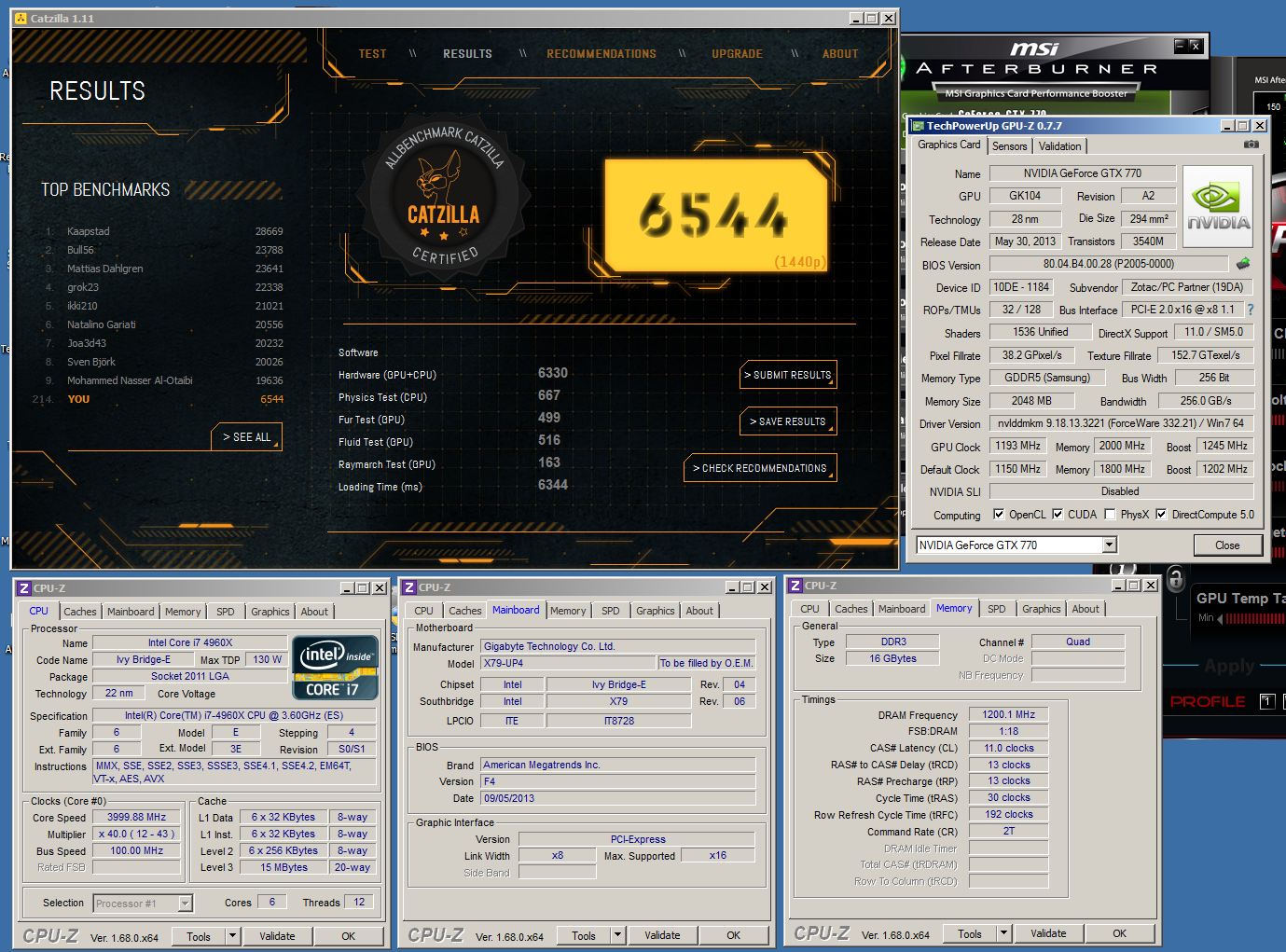Click the Catzilla title bar app icon
This screenshot has width=1286, height=952.
[x=21, y=19]
